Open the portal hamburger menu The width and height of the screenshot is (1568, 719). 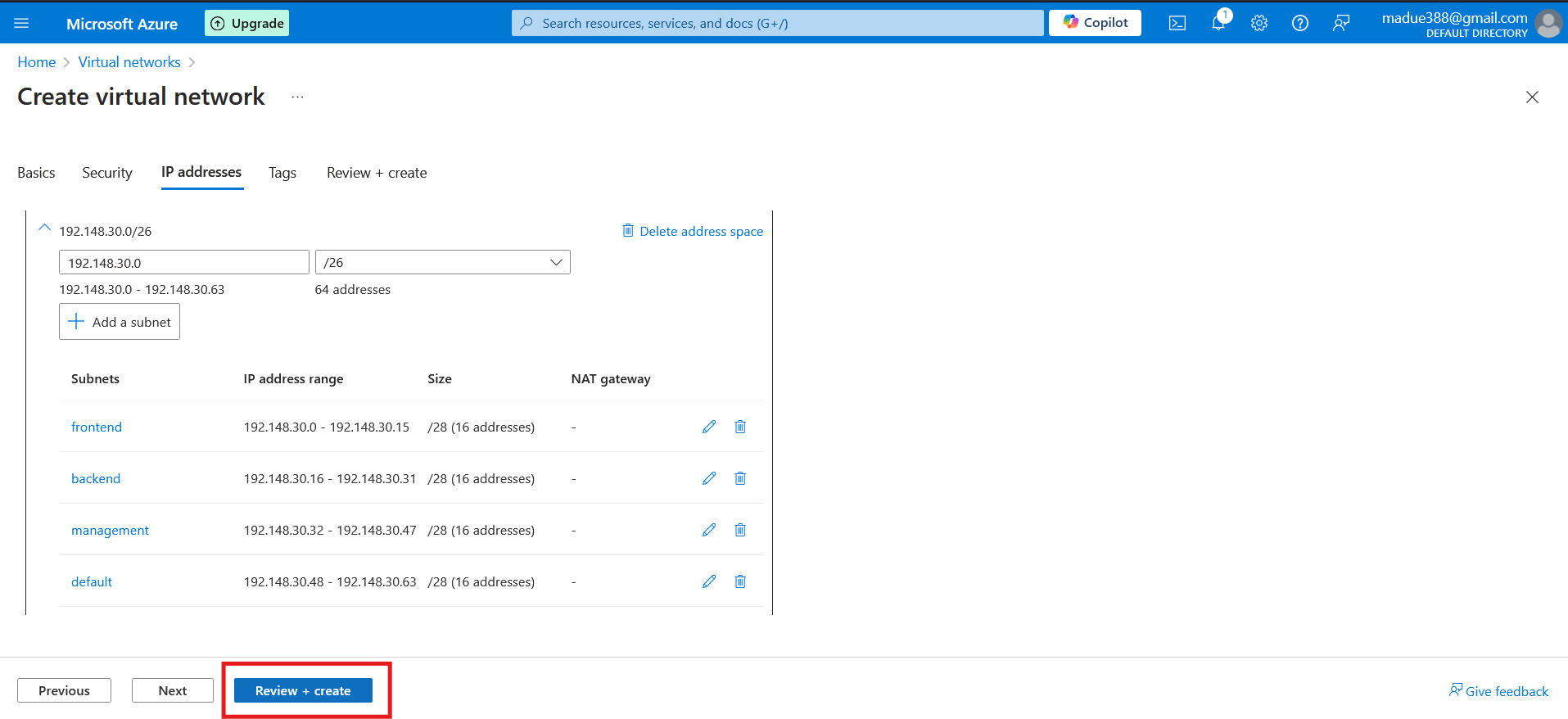(x=22, y=23)
